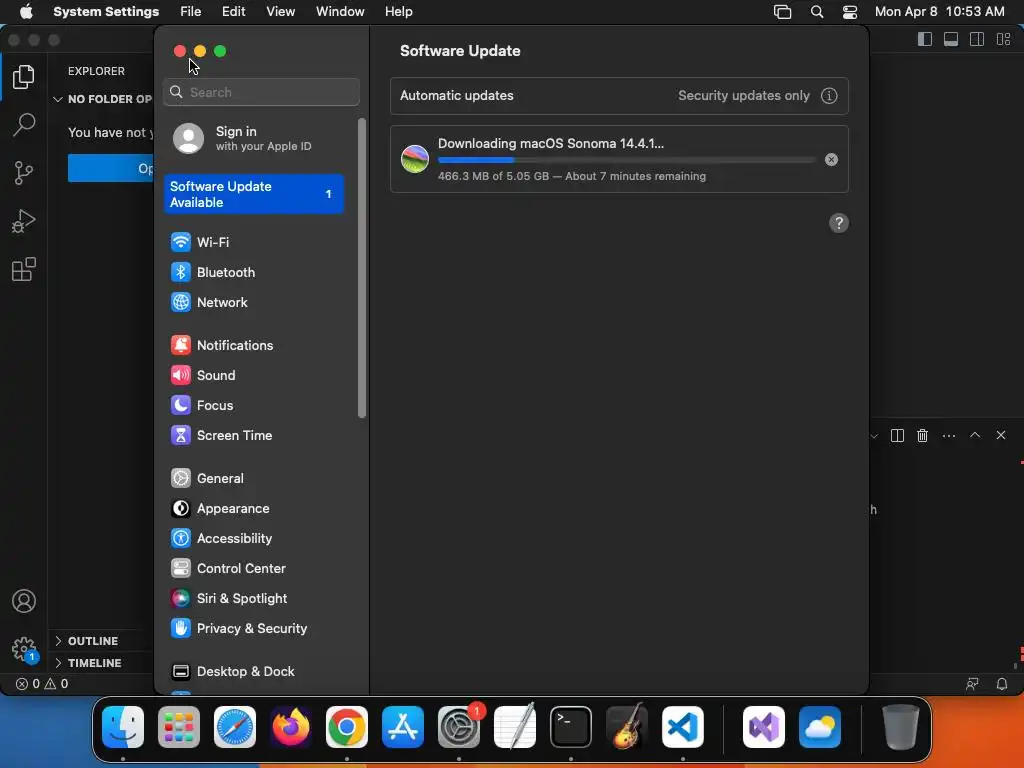Open VS Code notifications bell
The width and height of the screenshot is (1024, 768).
click(1001, 684)
